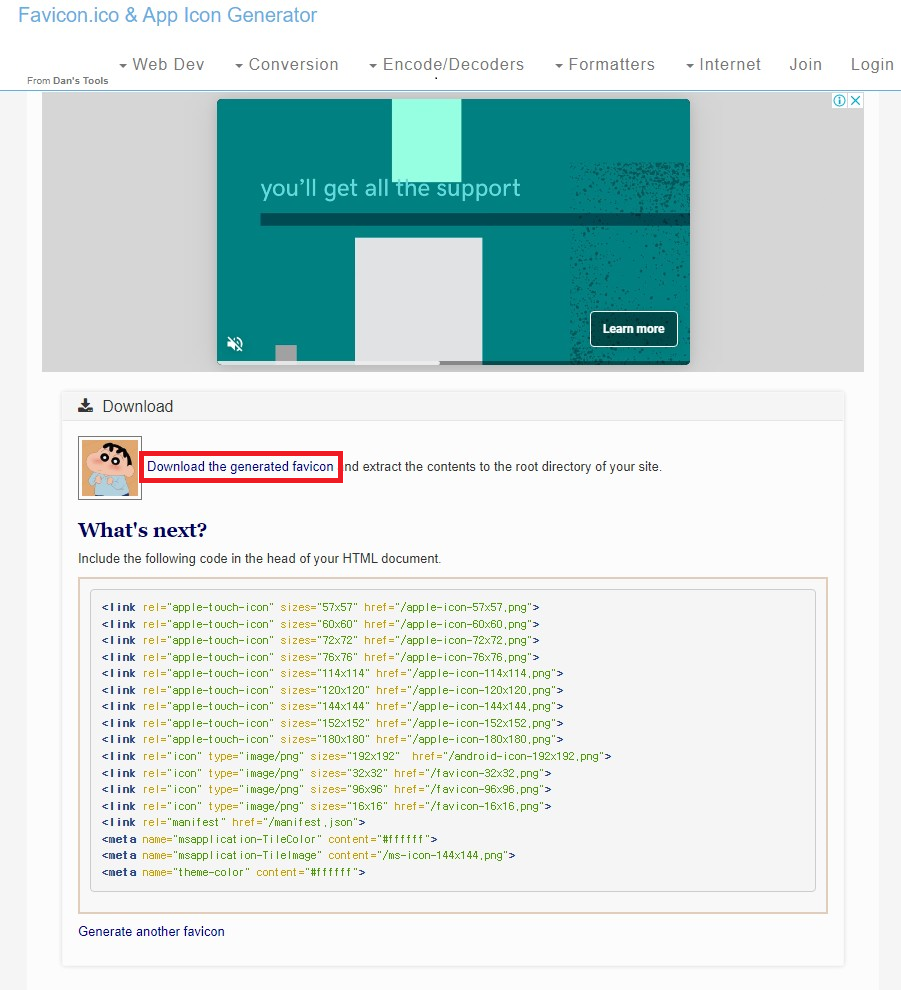
Task: Click the msapplication-TileImage meta line
Action: tap(308, 856)
